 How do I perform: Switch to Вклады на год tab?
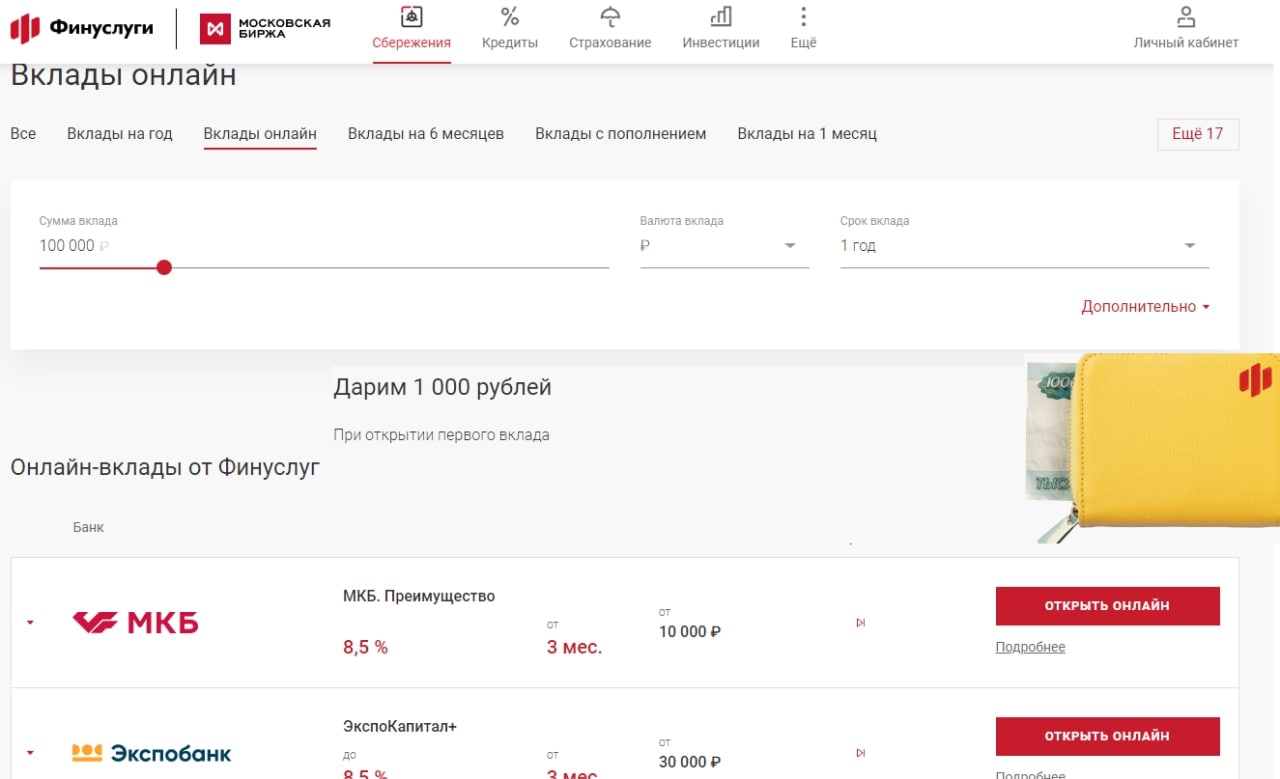point(120,134)
